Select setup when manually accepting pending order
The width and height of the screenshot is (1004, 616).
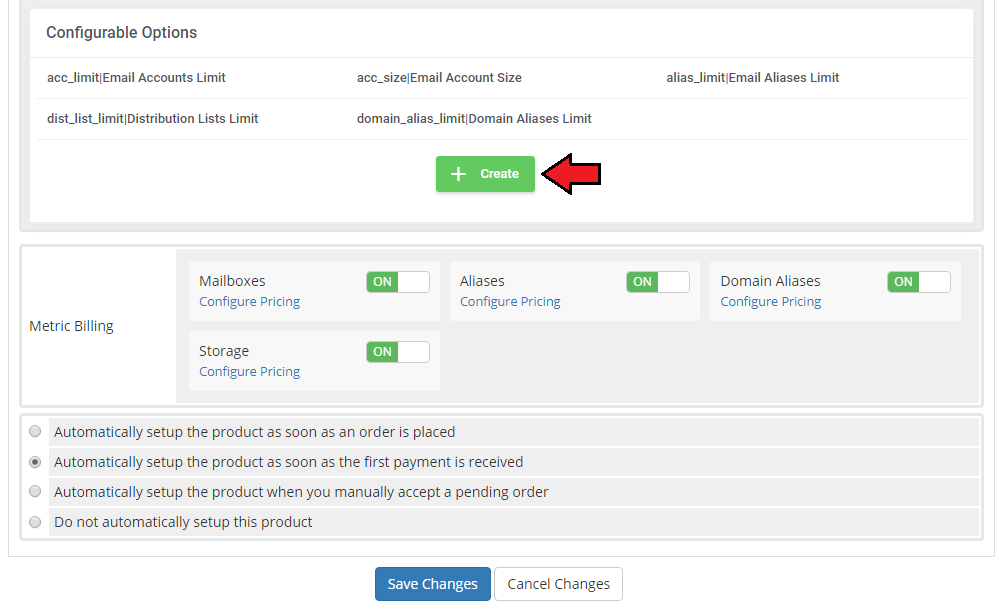pyautogui.click(x=35, y=492)
